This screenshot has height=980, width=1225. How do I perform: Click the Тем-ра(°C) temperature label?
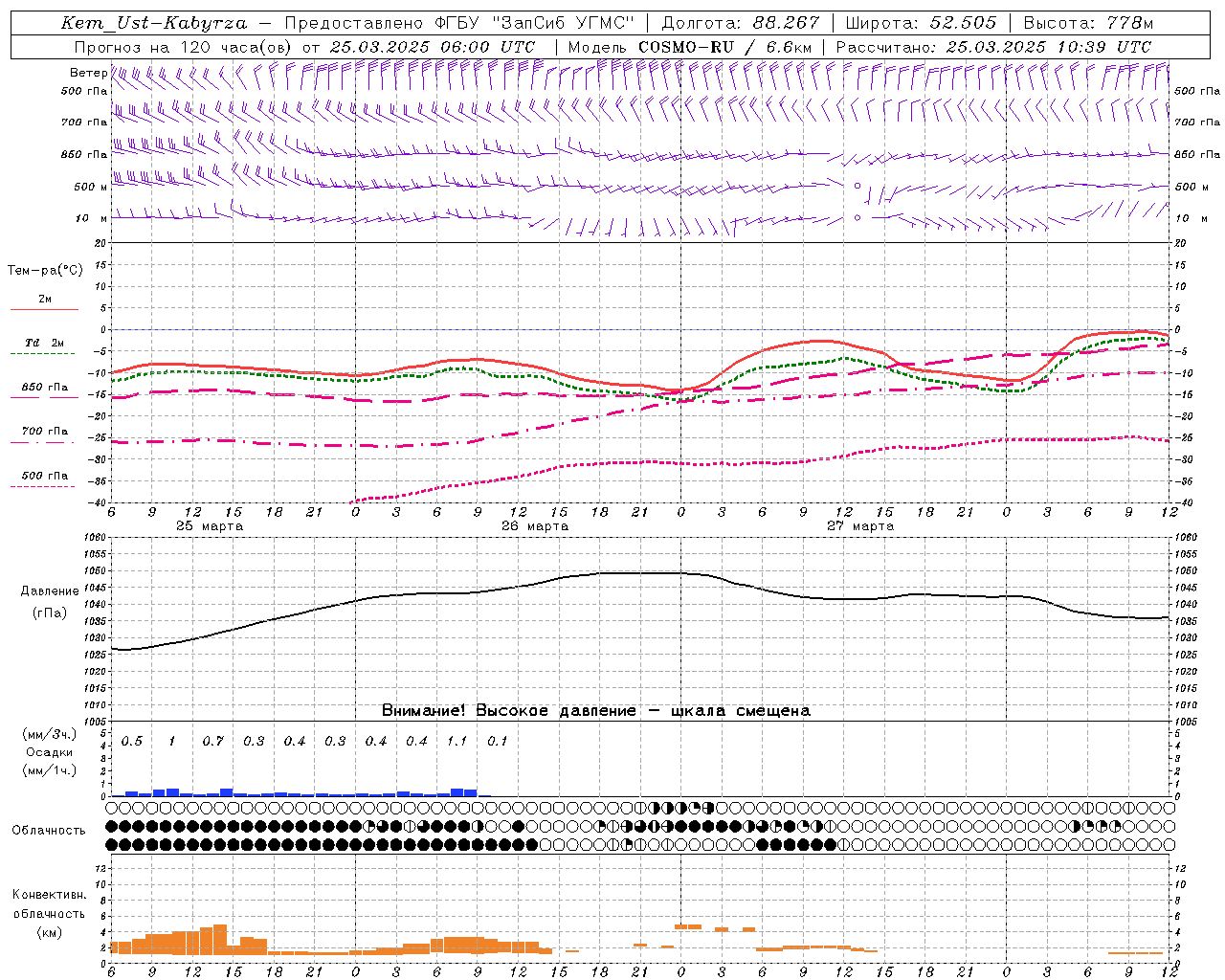coord(45,271)
